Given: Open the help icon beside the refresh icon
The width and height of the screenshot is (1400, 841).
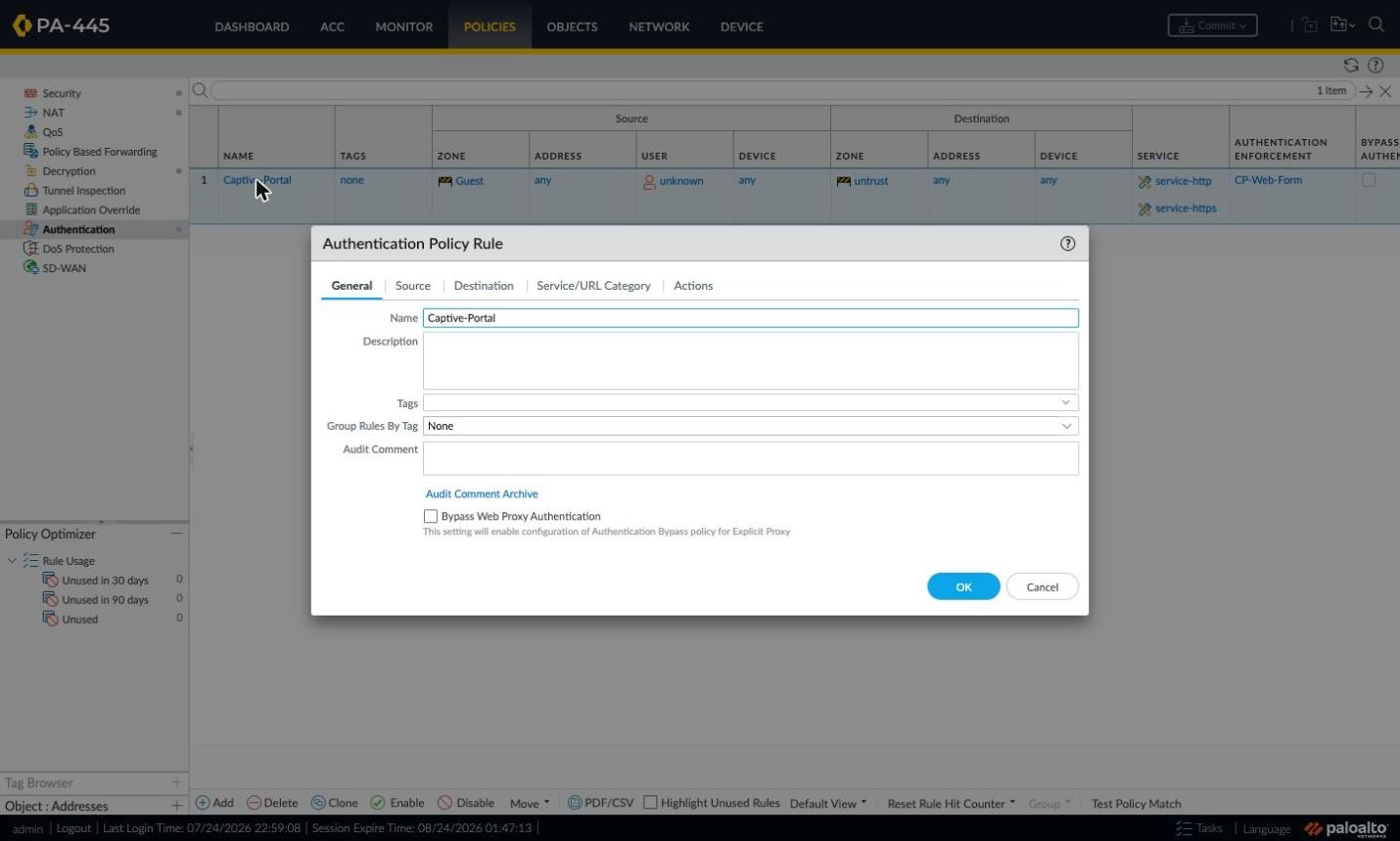Looking at the screenshot, I should pyautogui.click(x=1376, y=66).
